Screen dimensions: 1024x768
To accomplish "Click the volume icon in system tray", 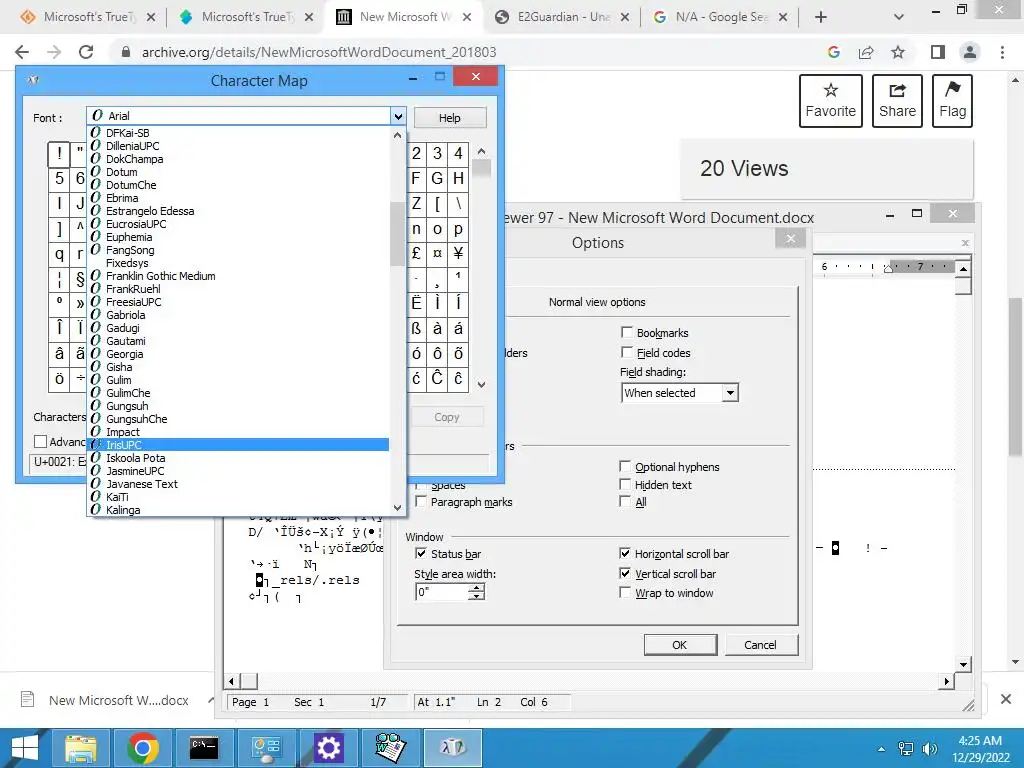I will 930,748.
